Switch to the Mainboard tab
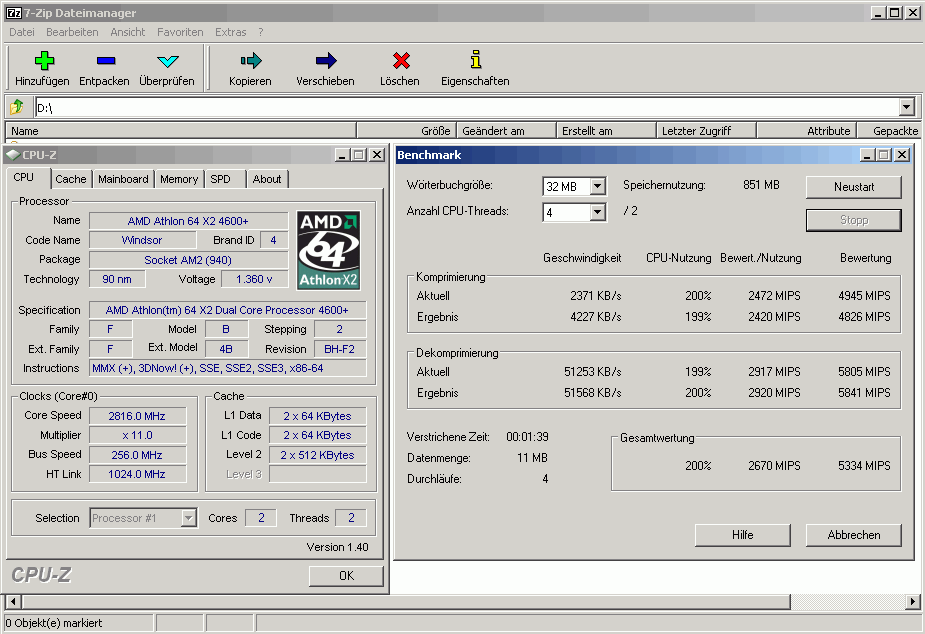This screenshot has width=925, height=634. pyautogui.click(x=123, y=179)
